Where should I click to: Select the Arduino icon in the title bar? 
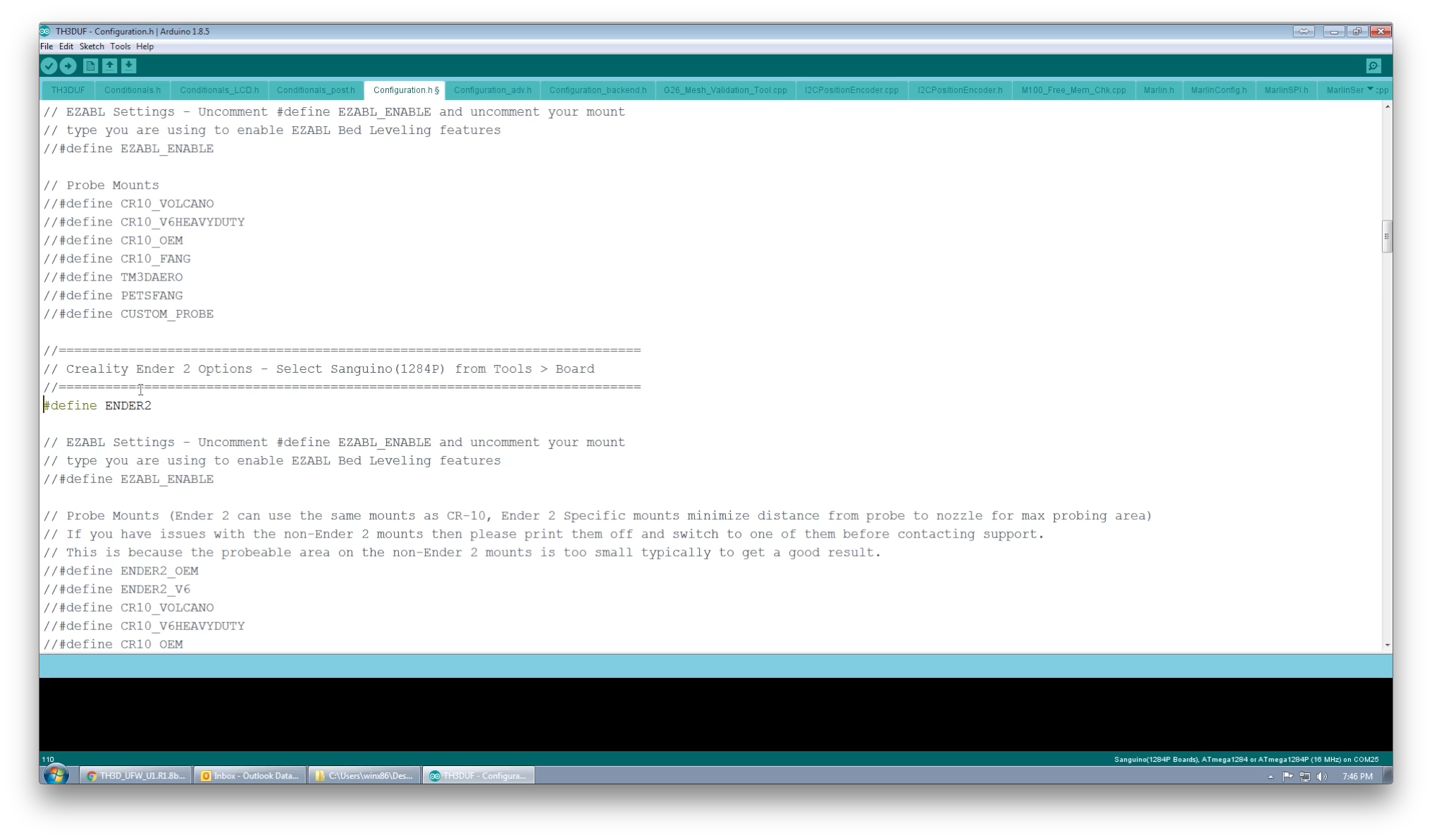pyautogui.click(x=45, y=31)
